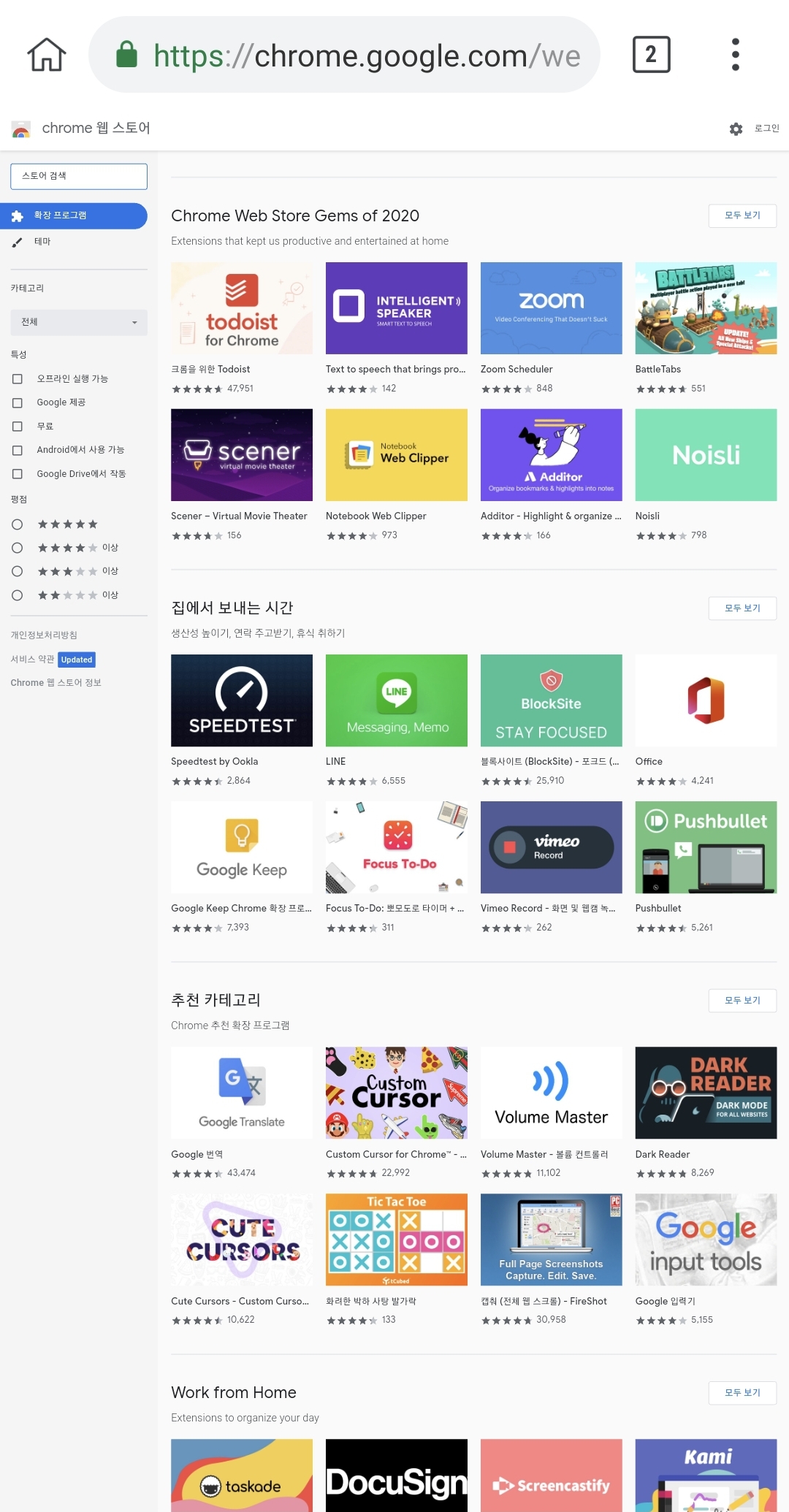The height and width of the screenshot is (1512, 789).
Task: Open the taskade extension tile
Action: click(x=242, y=1475)
